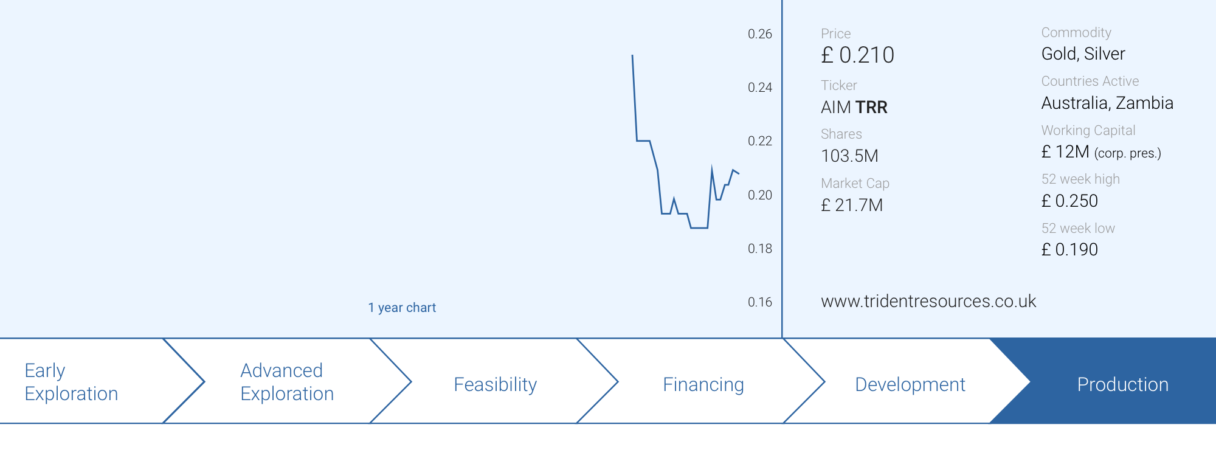Click the Australia, Zambia countries text
The width and height of the screenshot is (1216, 450).
1107,103
